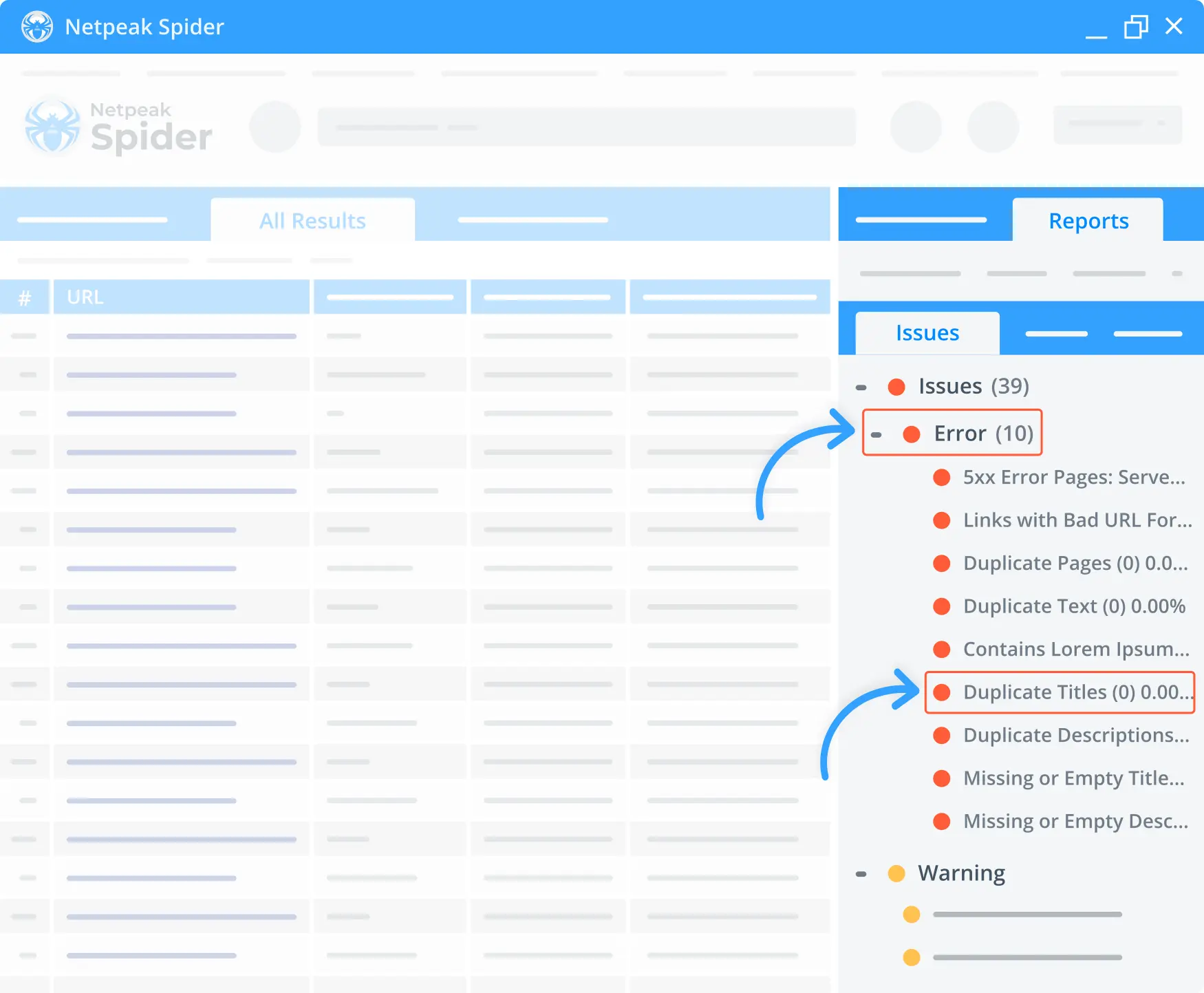Collapse the Issues (39) tree node

click(861, 387)
